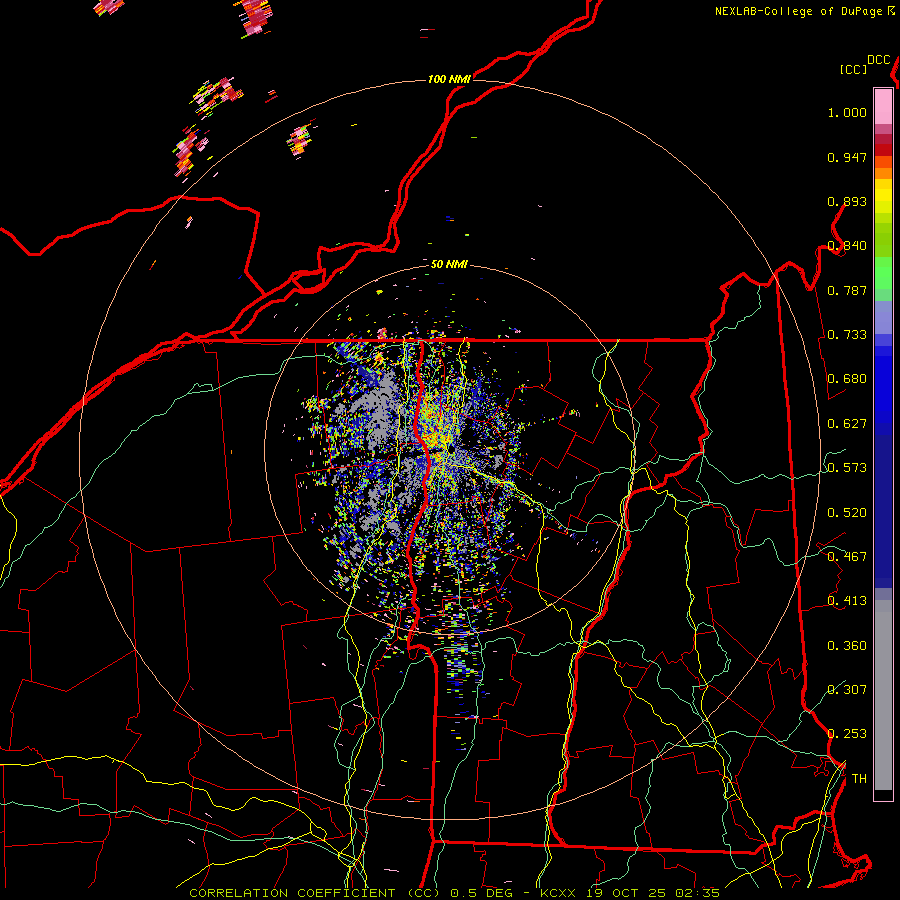
Task: Click the 0.787 scale value
Action: point(847,290)
